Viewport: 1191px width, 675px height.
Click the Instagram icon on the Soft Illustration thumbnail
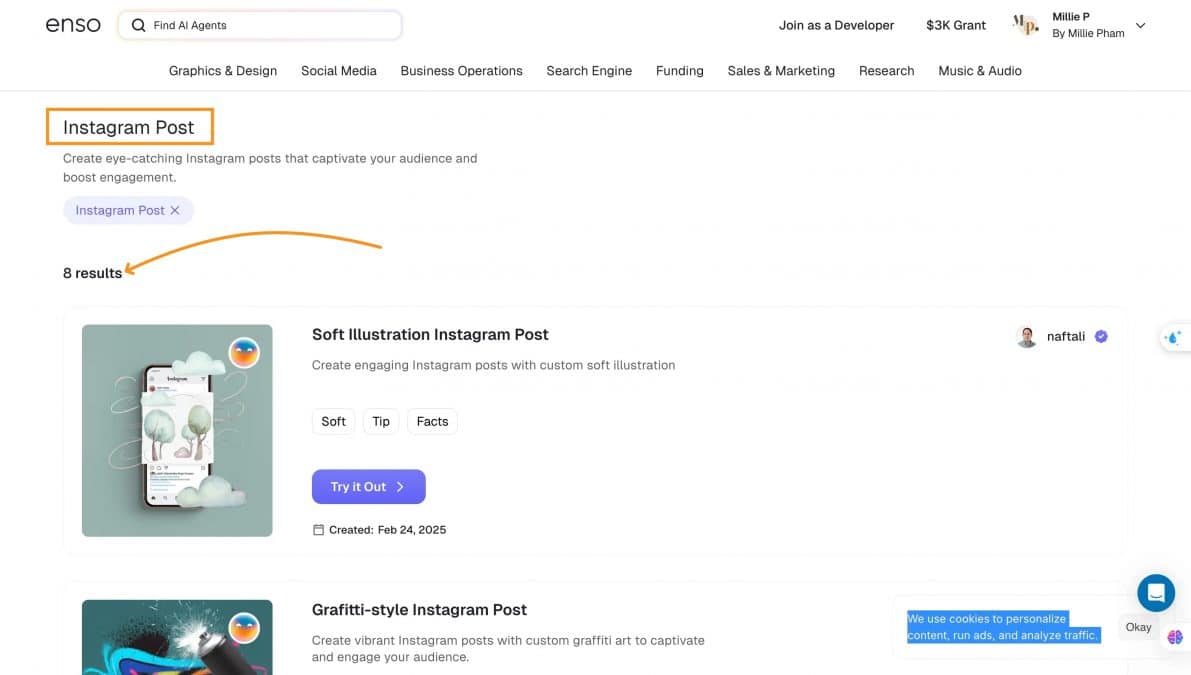[x=245, y=352]
